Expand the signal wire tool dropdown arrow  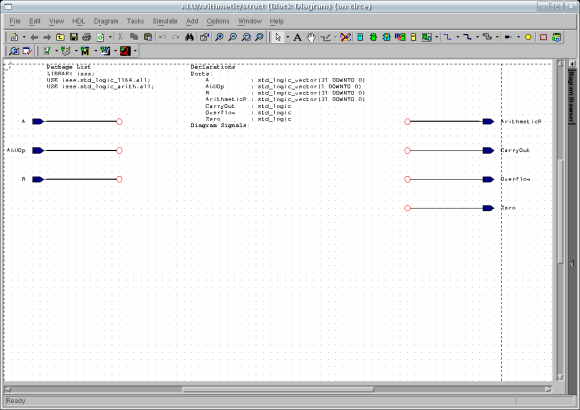(458, 37)
